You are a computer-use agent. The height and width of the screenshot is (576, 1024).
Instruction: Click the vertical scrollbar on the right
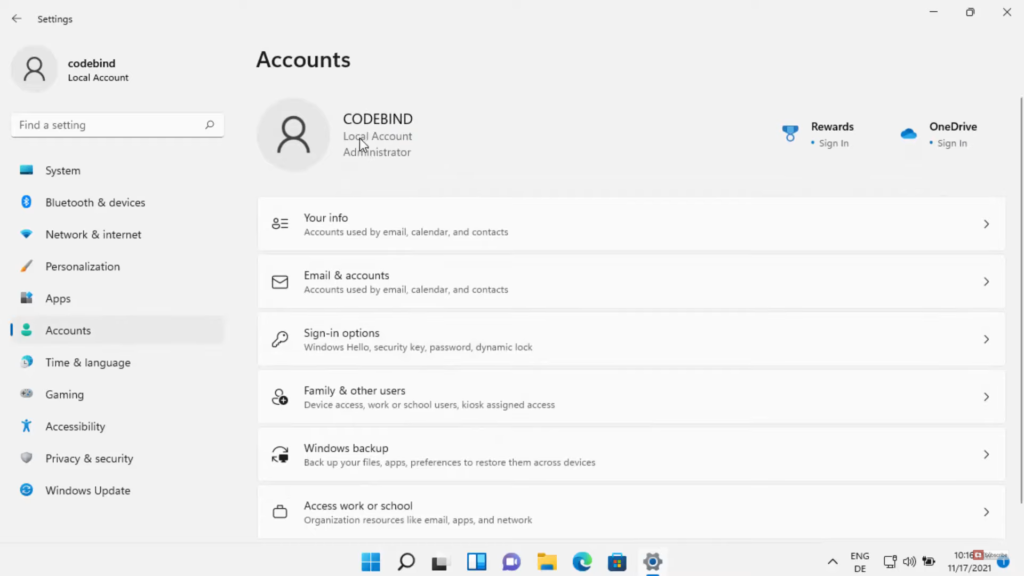(x=1021, y=300)
